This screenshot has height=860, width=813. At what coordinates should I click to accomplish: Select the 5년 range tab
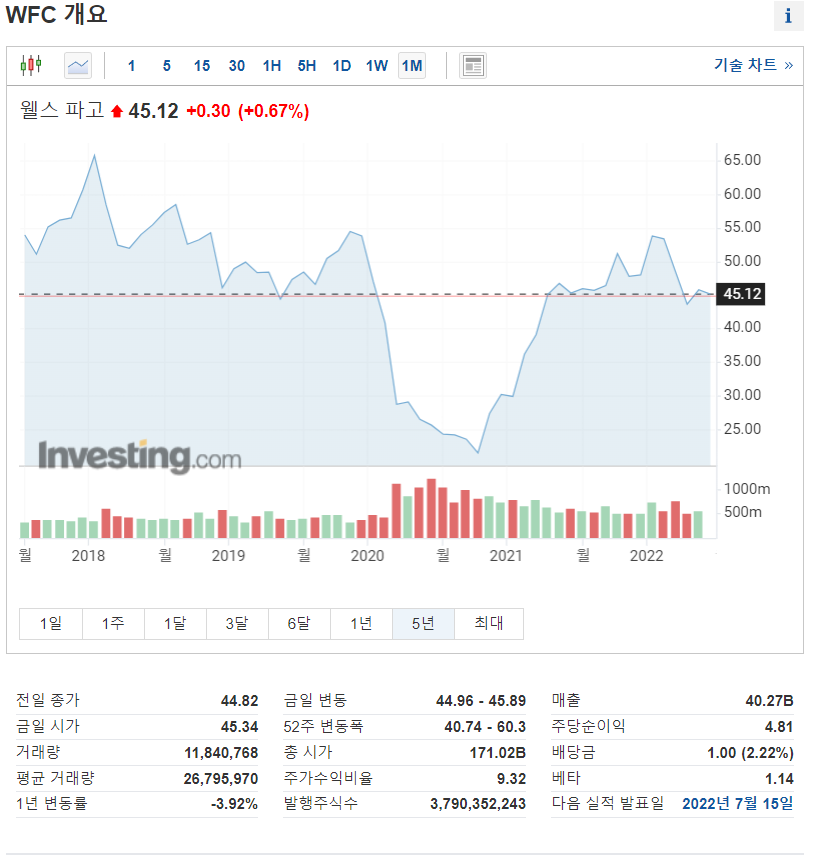coord(424,624)
